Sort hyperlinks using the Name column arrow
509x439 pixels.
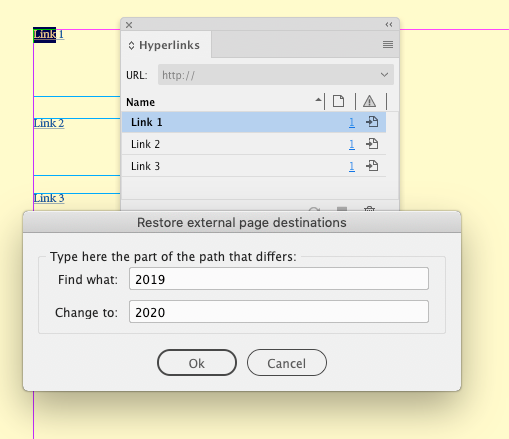(x=318, y=100)
